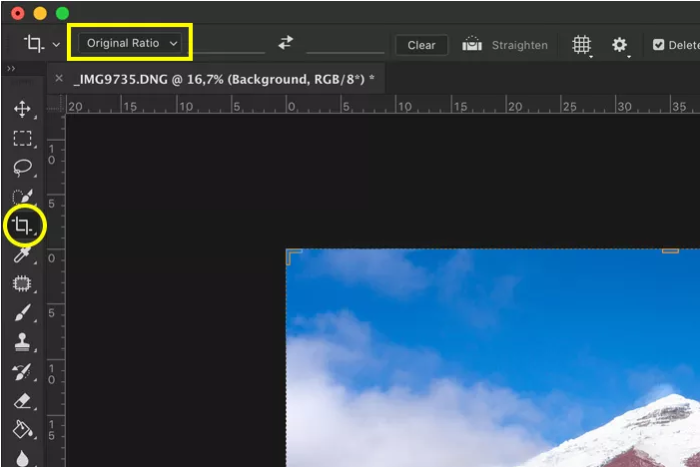The image size is (700, 467).
Task: Select the Rectangular Marquee tool
Action: point(22,138)
